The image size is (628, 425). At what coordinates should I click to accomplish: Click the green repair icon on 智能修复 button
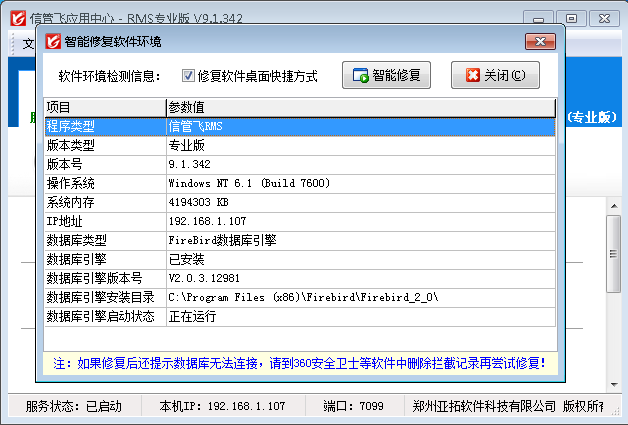coord(361,76)
